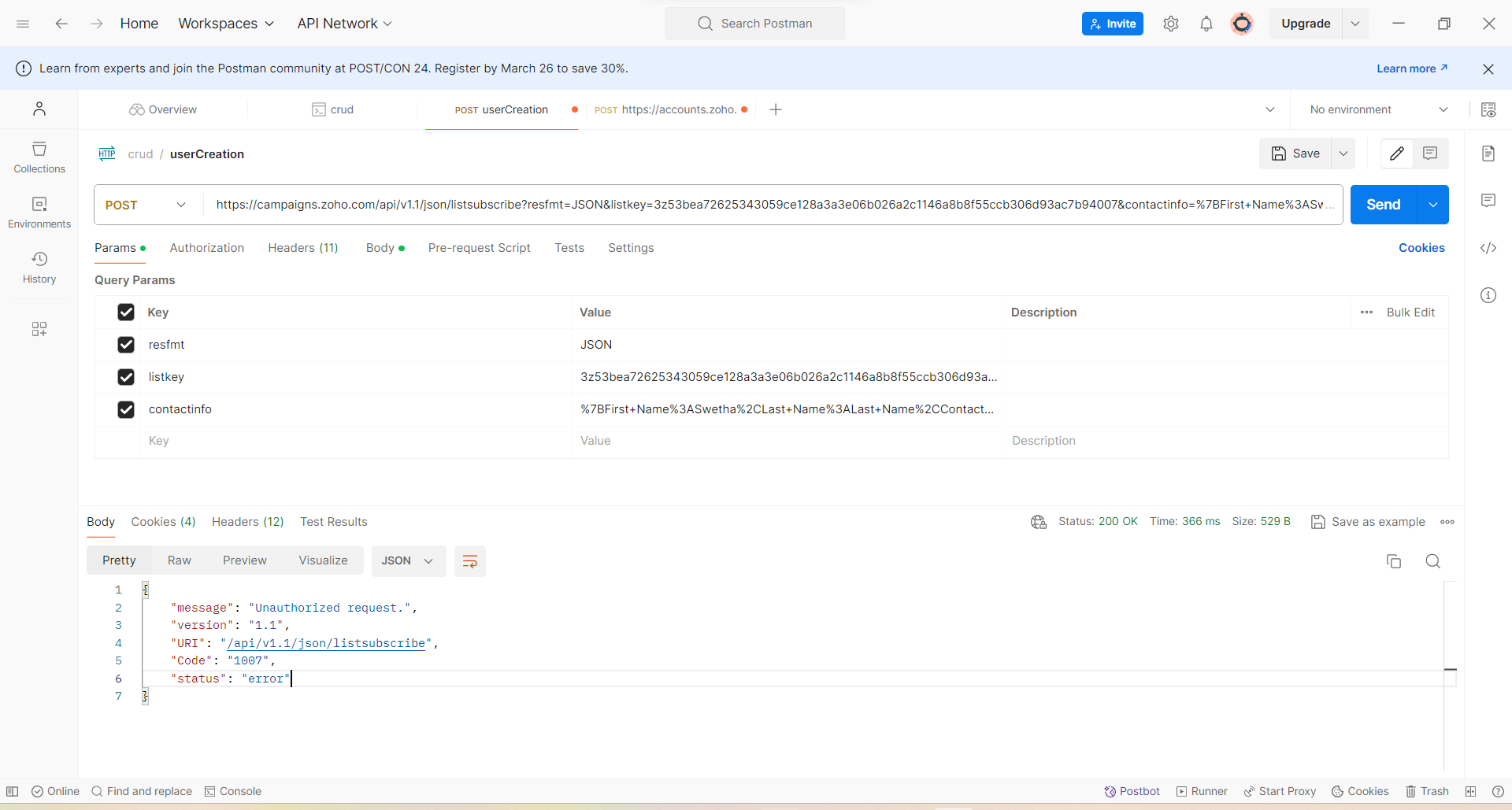Open the Pre-request Script tab
This screenshot has width=1512, height=810.
click(x=480, y=248)
